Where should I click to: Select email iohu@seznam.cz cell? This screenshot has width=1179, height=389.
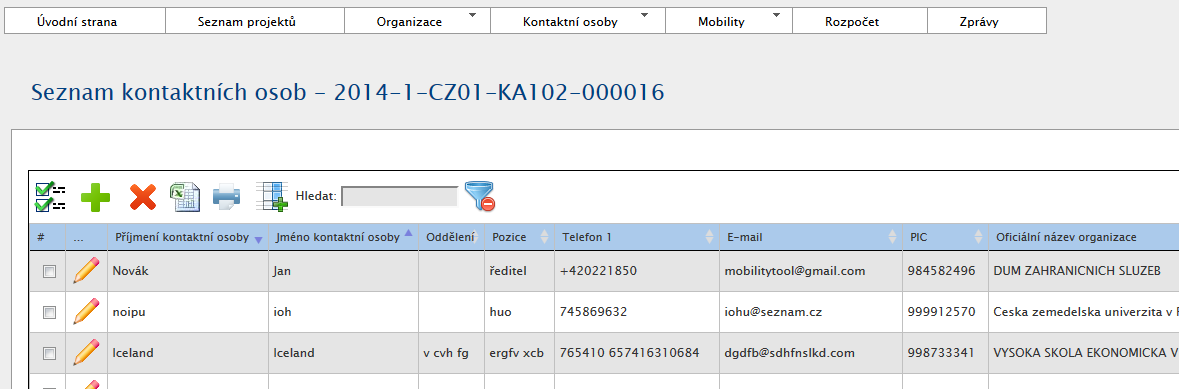pyautogui.click(x=811, y=312)
